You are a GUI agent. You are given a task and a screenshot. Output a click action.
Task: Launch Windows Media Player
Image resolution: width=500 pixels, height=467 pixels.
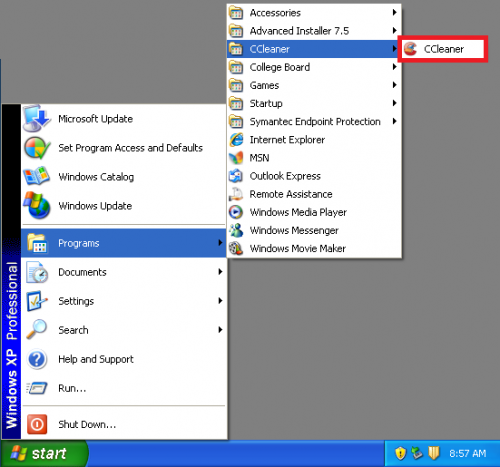coord(314,212)
